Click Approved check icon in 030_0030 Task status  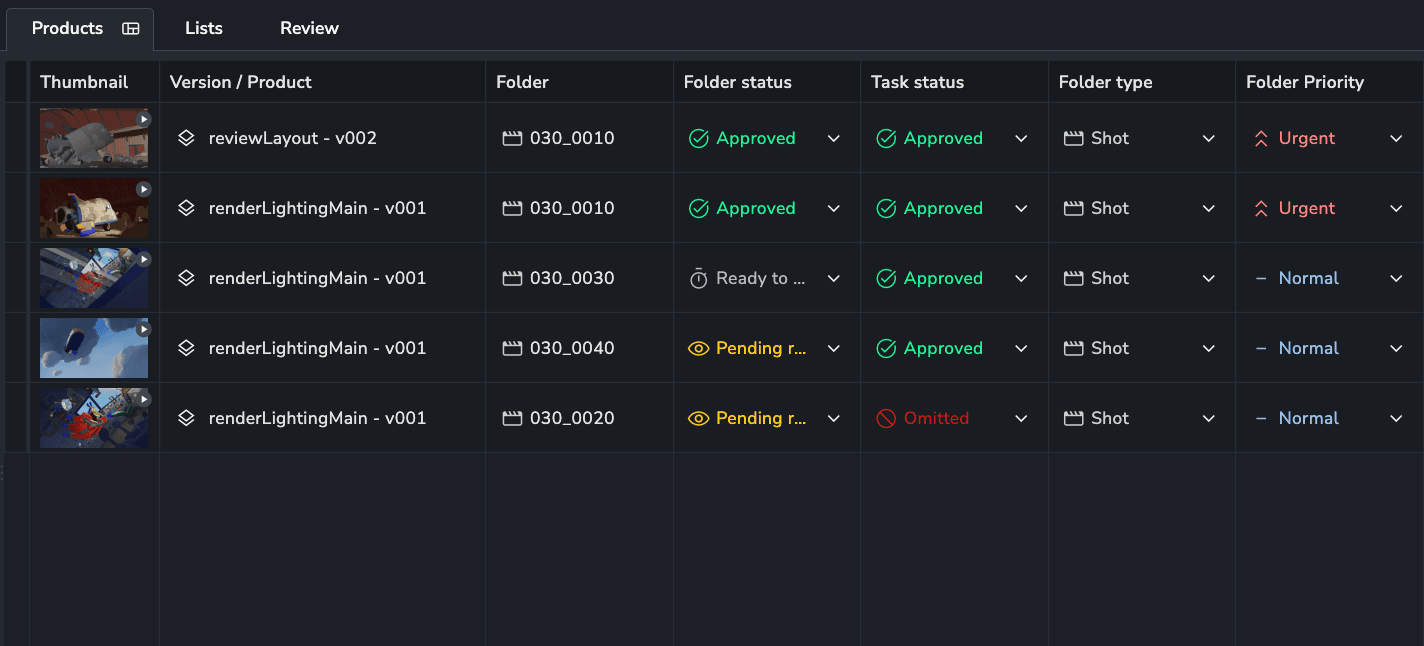coord(886,278)
